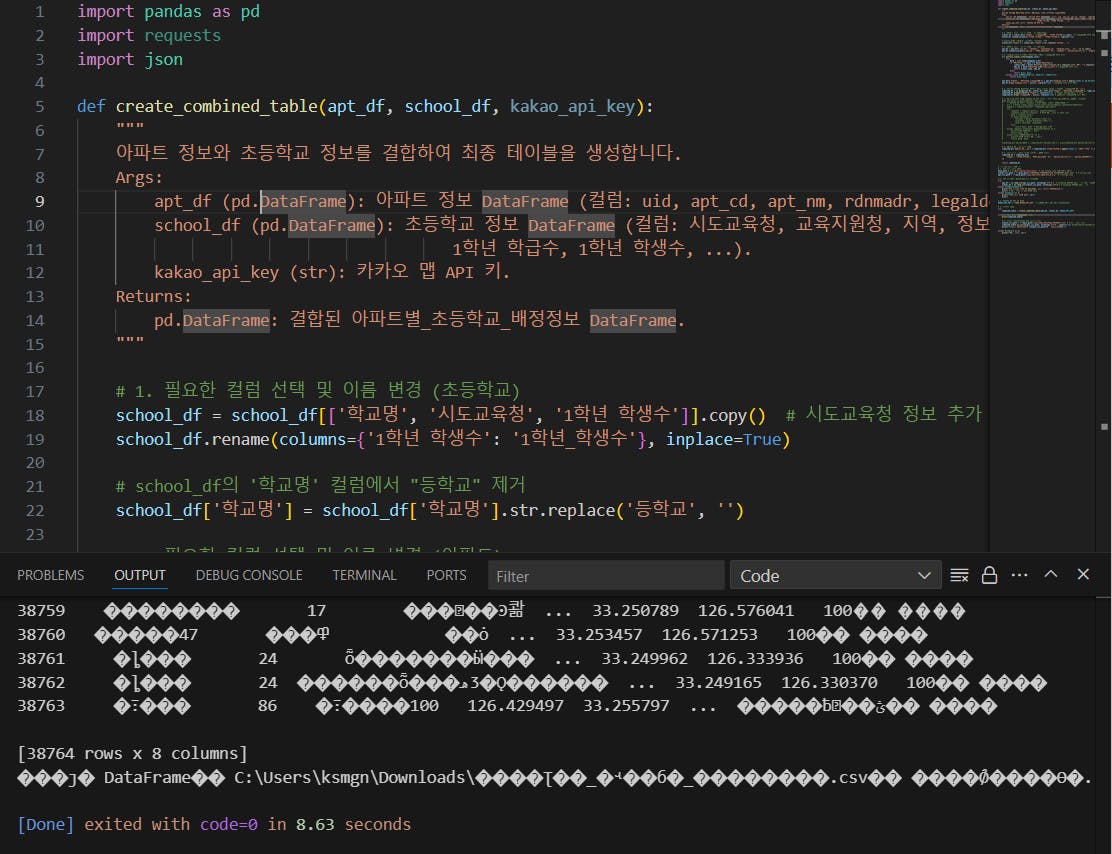This screenshot has width=1112, height=854.
Task: Click value 126.571253 in output
Action: pos(709,635)
